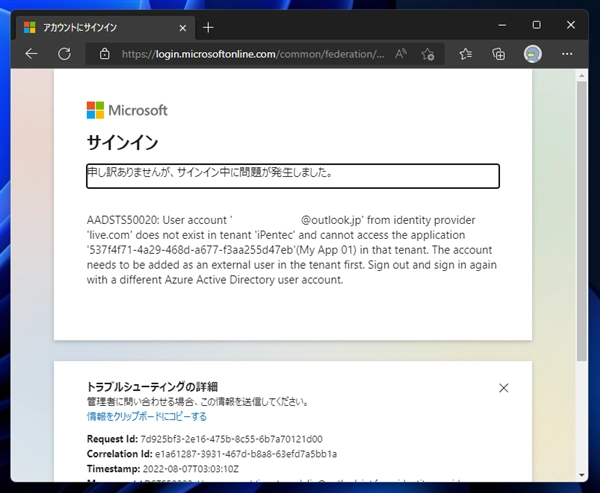Open the browser profile avatar
Viewport: 600px width, 493px height.
click(x=532, y=54)
